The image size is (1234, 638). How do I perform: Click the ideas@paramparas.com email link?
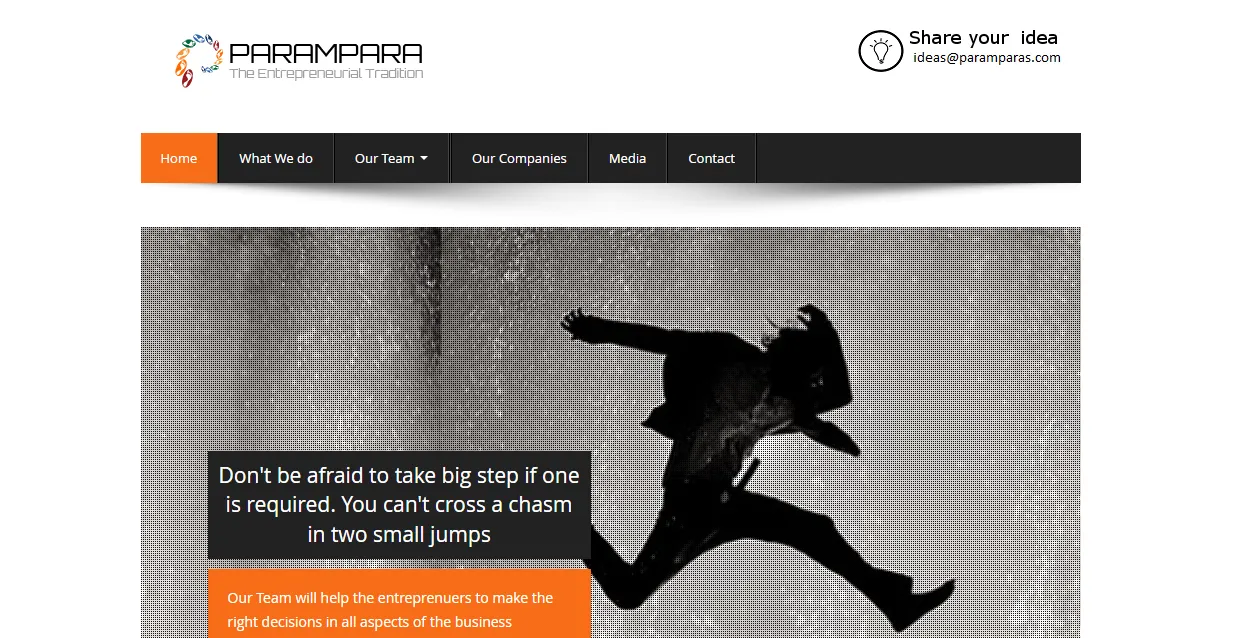pyautogui.click(x=987, y=58)
